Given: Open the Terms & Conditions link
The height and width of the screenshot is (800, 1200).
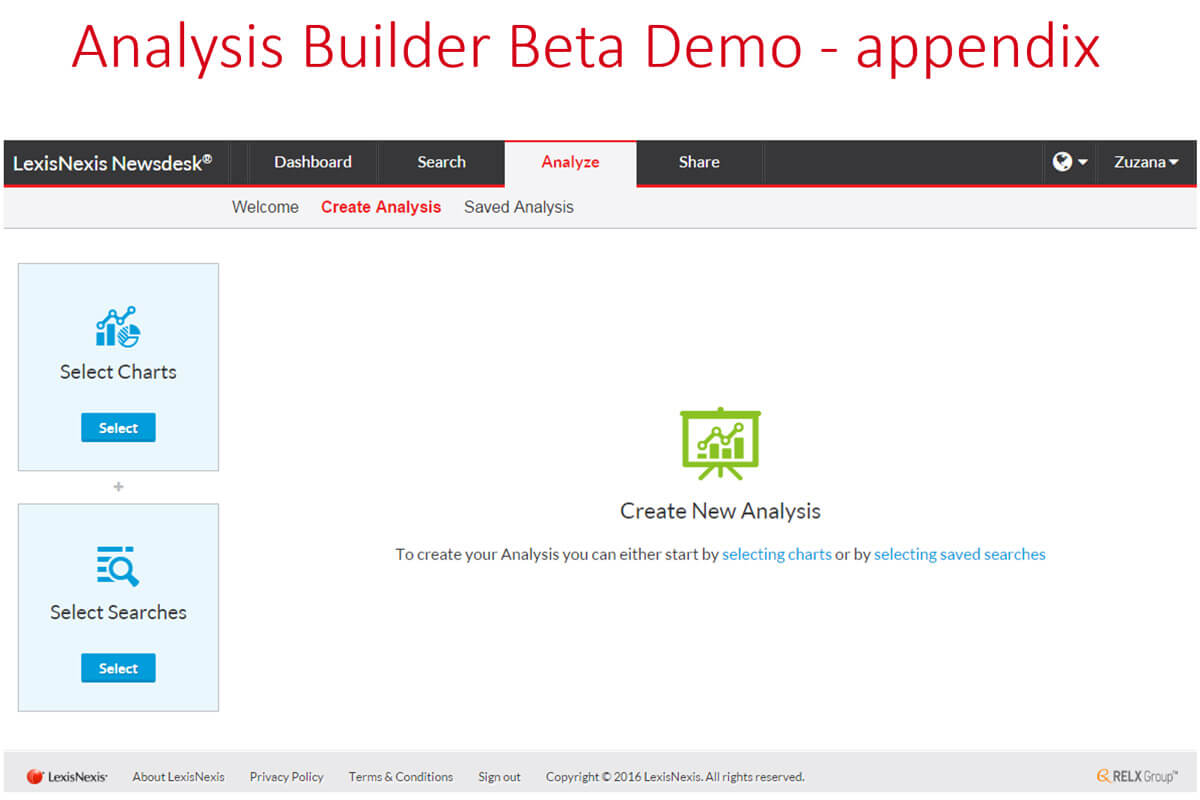Looking at the screenshot, I should click(401, 777).
